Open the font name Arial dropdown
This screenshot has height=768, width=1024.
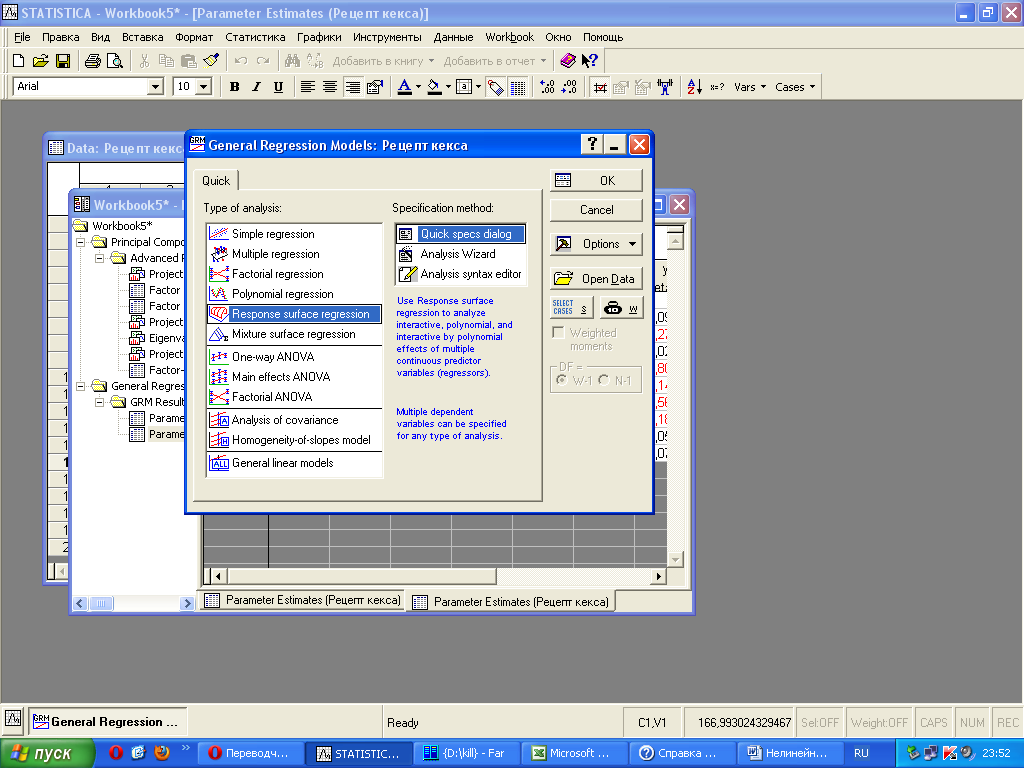click(x=155, y=87)
